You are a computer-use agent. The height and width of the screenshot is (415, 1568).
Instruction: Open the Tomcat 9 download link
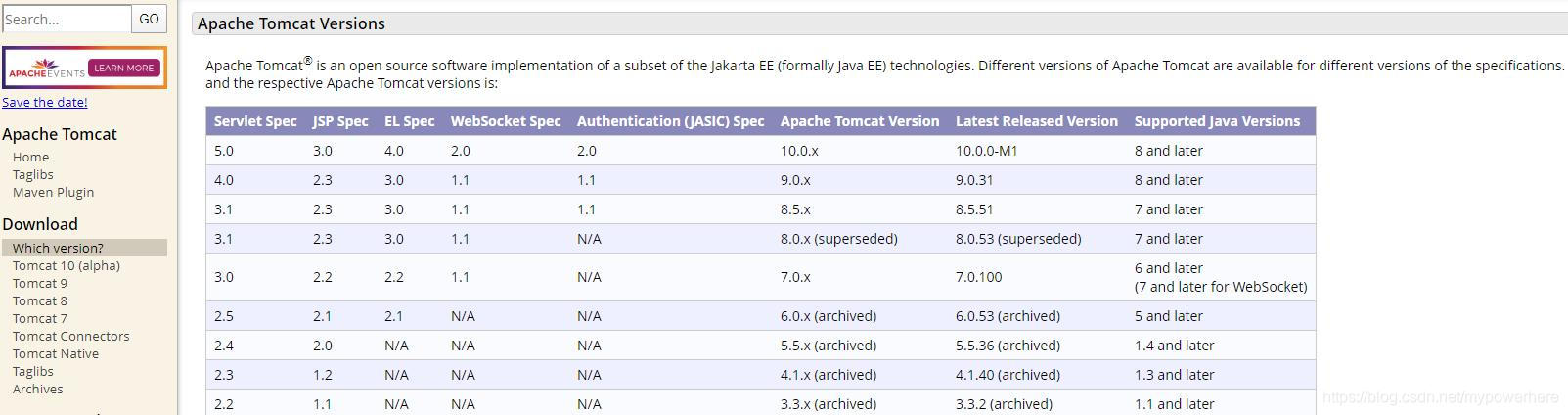[x=40, y=283]
